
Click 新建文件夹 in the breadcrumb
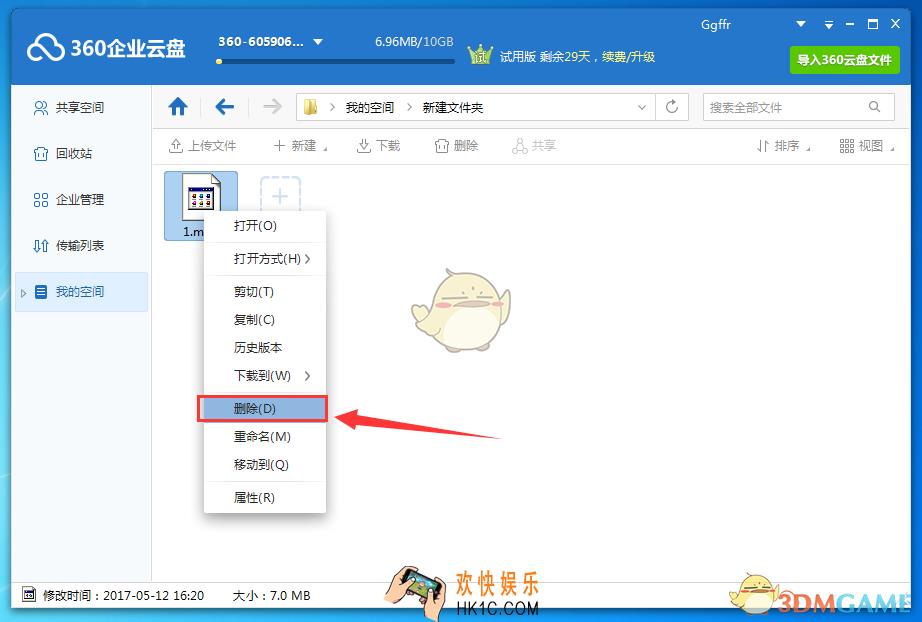point(452,108)
